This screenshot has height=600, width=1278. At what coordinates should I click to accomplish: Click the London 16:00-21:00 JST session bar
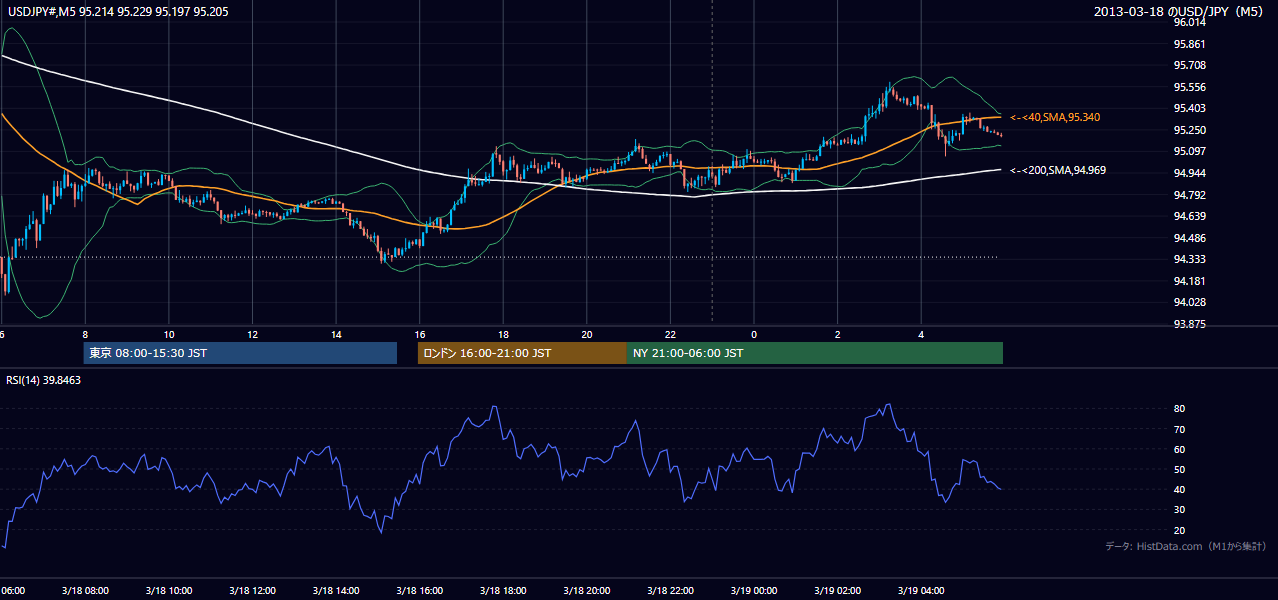click(x=522, y=353)
